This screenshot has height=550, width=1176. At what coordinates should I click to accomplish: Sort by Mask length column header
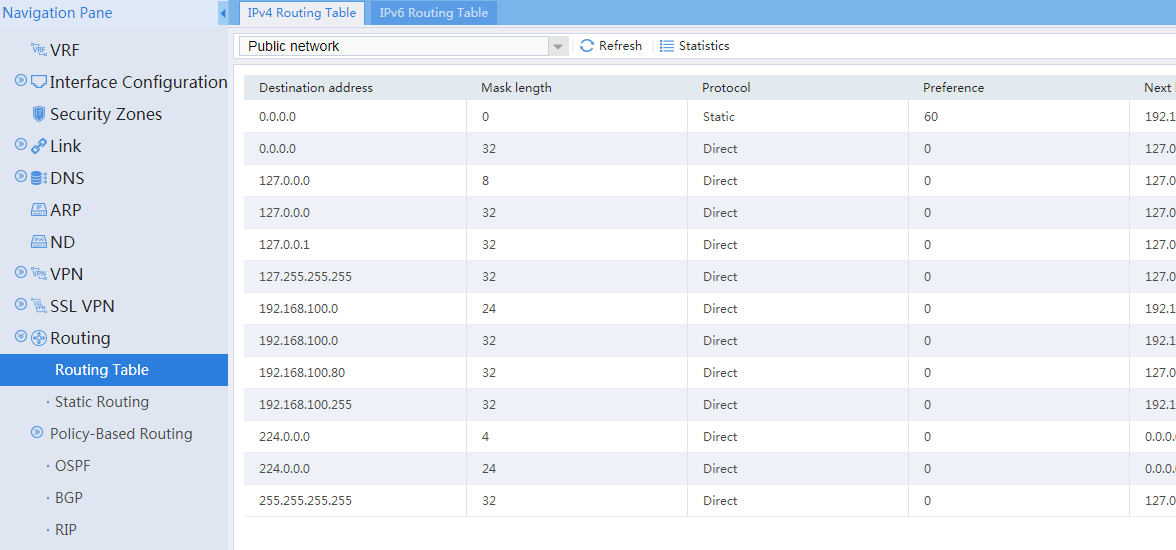coord(516,88)
